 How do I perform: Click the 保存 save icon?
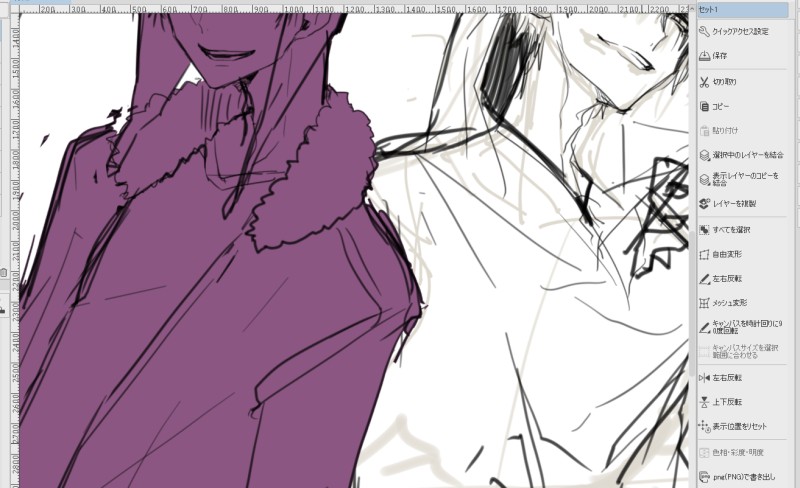pyautogui.click(x=704, y=56)
